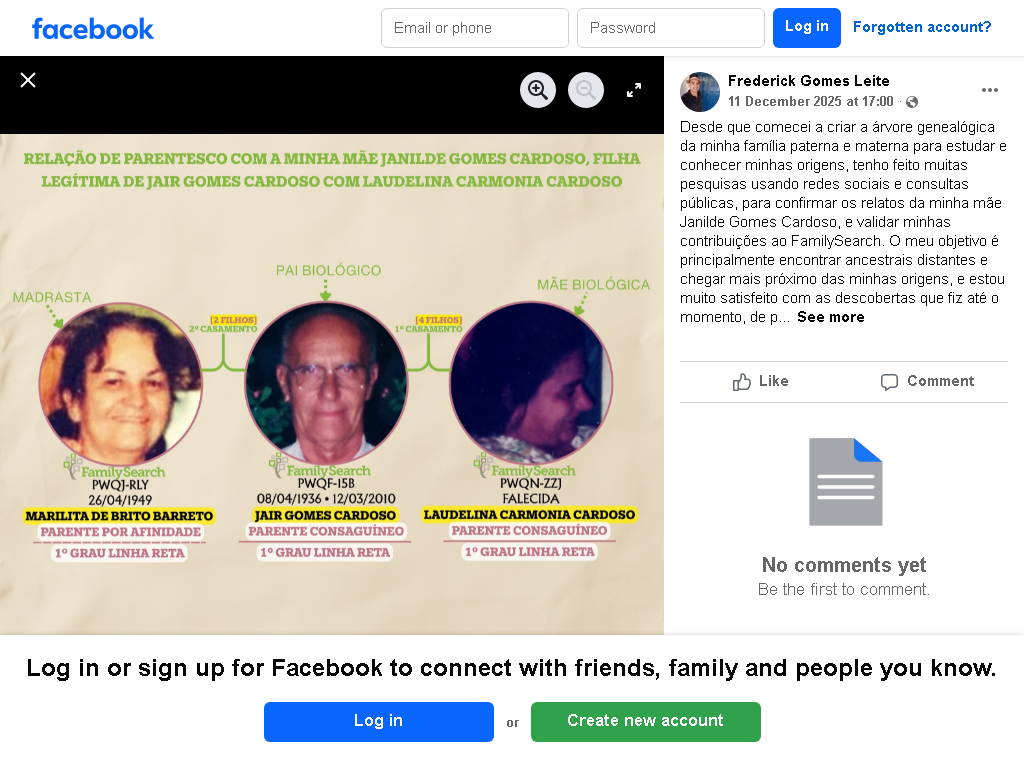Click the bottom banner Log in button
Screen dimensions: 1024x768
point(379,722)
